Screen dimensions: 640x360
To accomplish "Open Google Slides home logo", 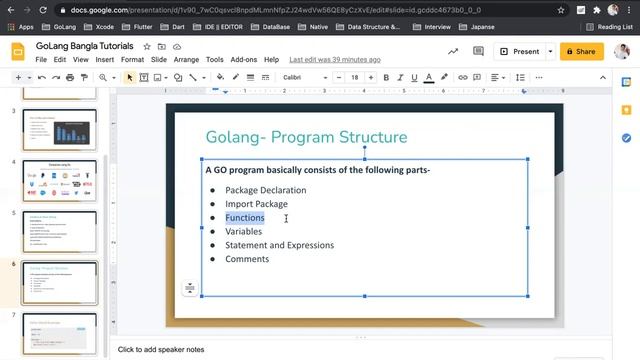I will tap(18, 52).
